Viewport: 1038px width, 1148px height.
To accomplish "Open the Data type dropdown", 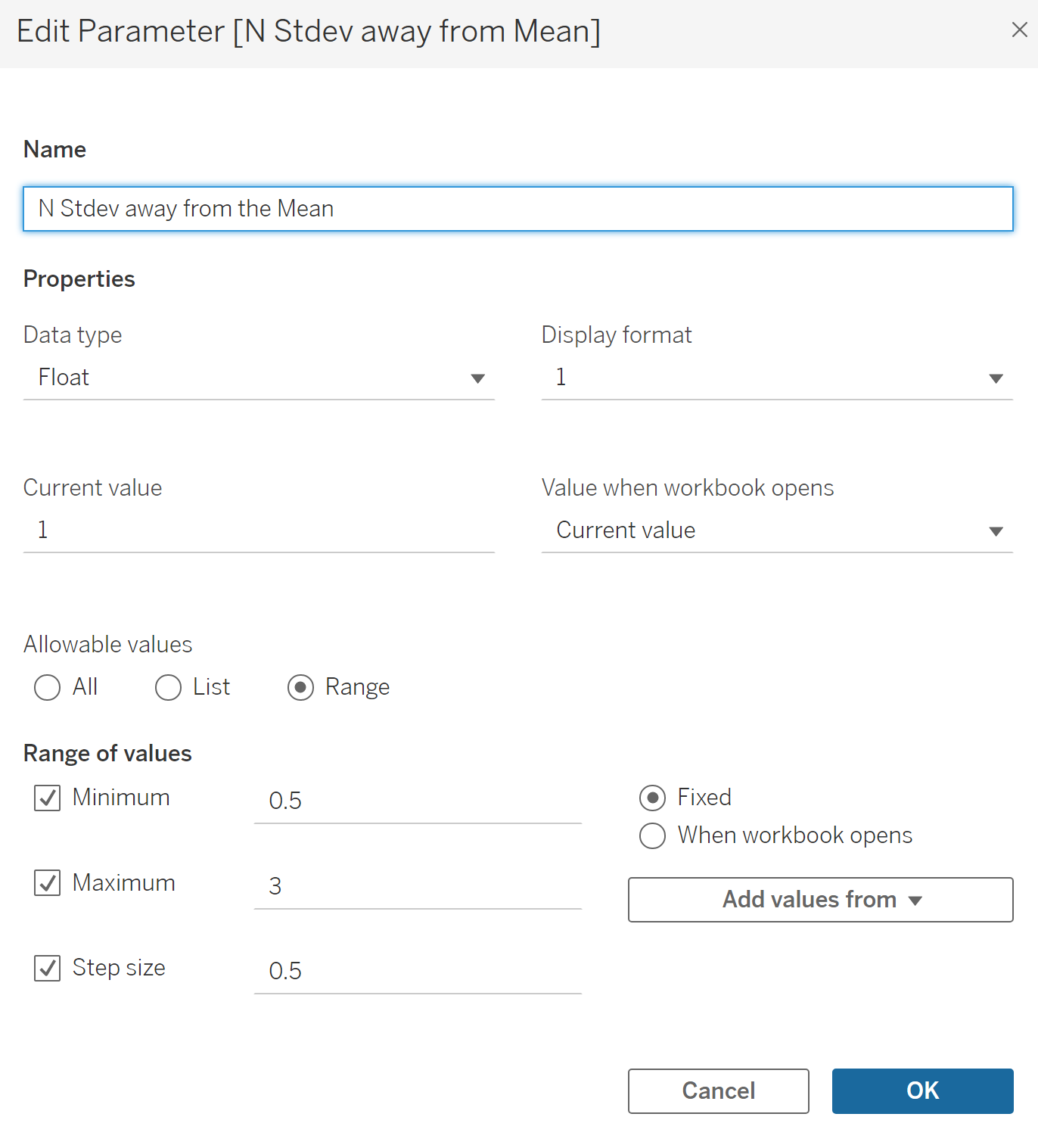I will point(259,378).
